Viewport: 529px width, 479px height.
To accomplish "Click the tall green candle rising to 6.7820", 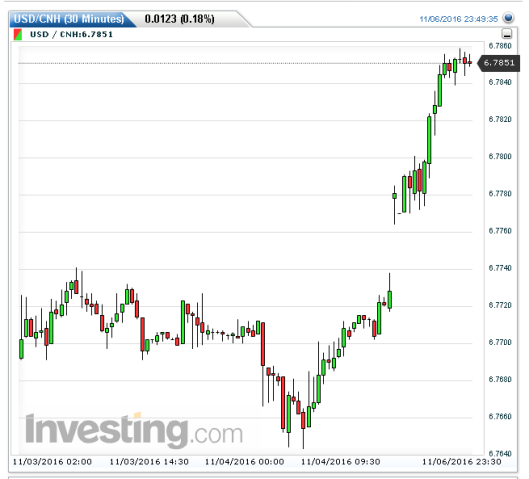I will [x=429, y=140].
